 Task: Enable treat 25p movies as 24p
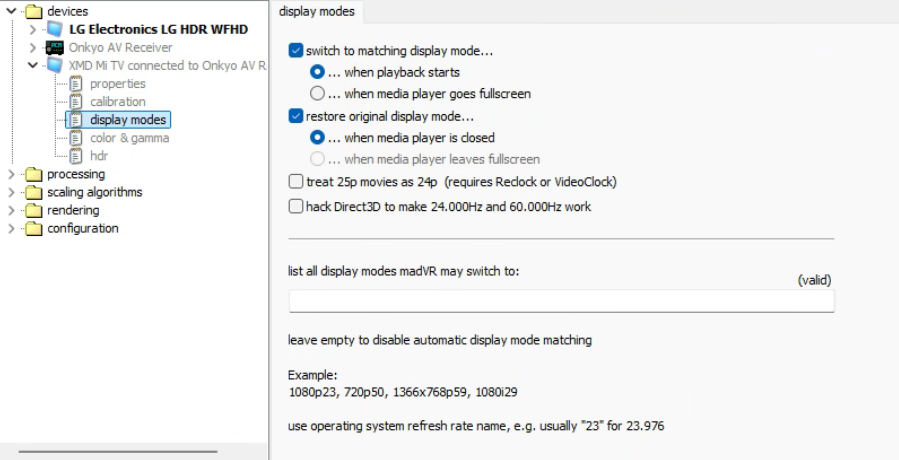pyautogui.click(x=295, y=182)
